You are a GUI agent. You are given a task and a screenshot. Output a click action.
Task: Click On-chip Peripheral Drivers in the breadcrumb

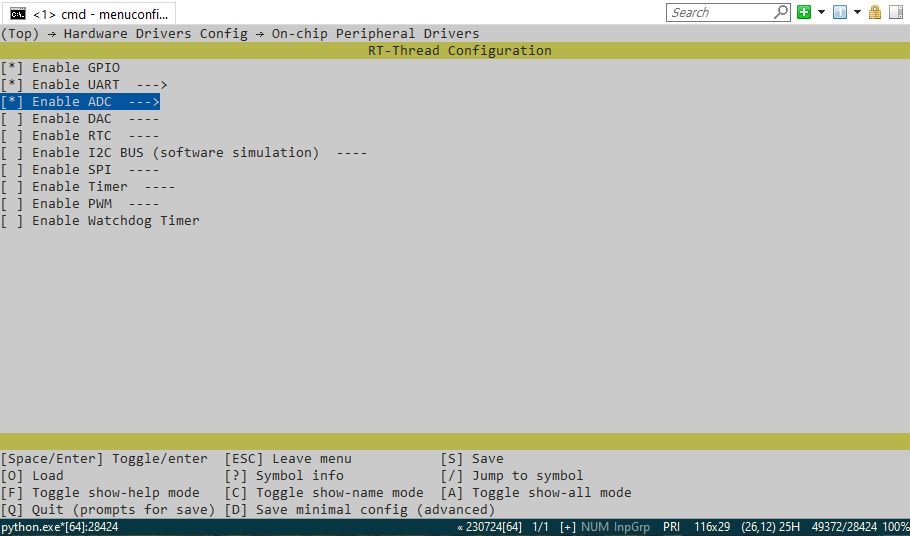coord(375,34)
